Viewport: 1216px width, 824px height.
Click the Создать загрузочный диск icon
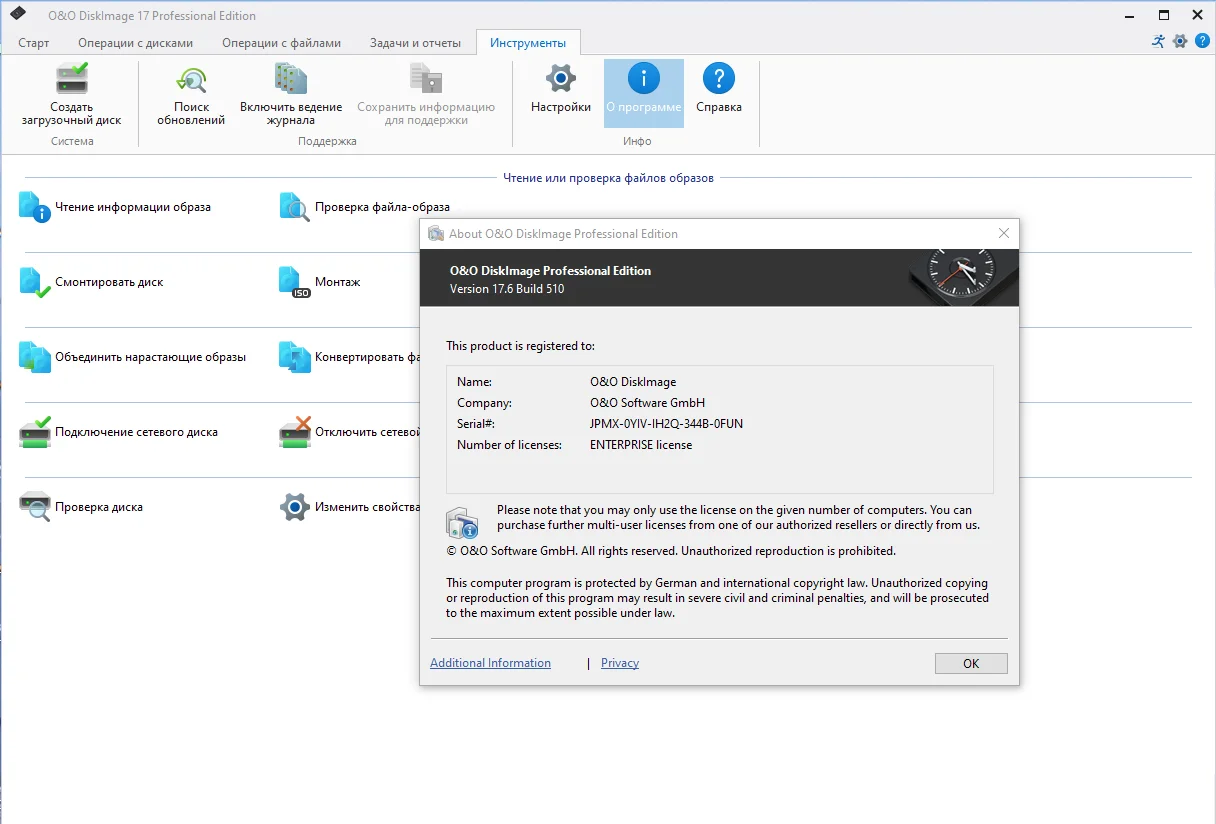72,78
